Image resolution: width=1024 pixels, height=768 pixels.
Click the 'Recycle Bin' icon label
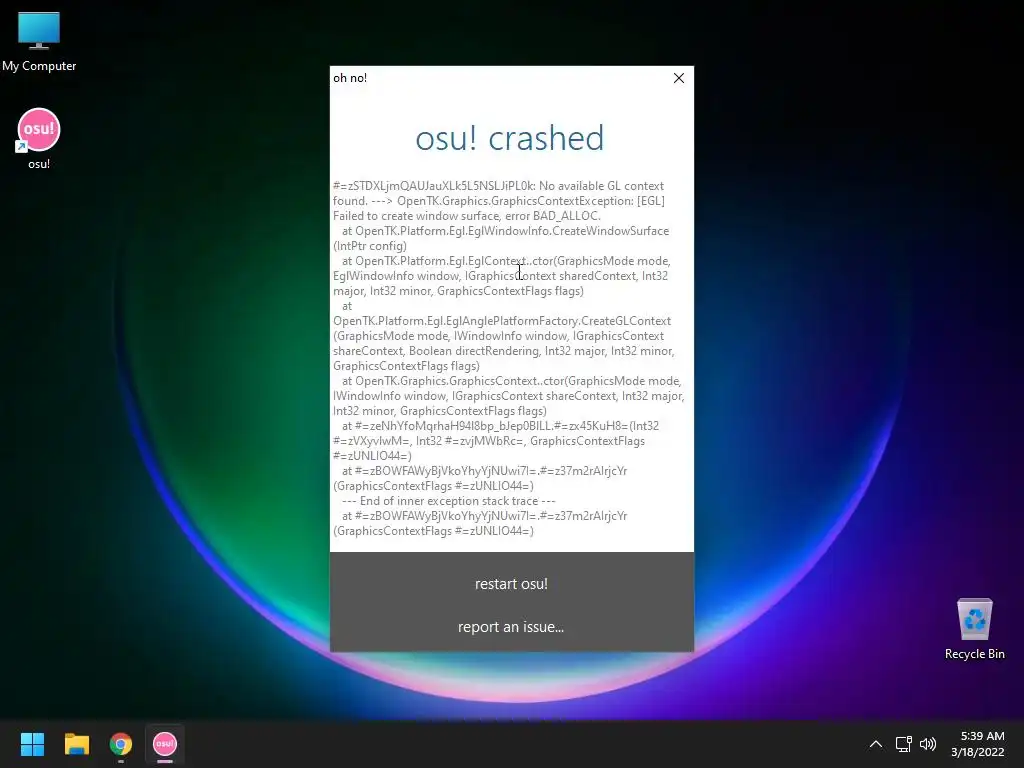pos(974,654)
